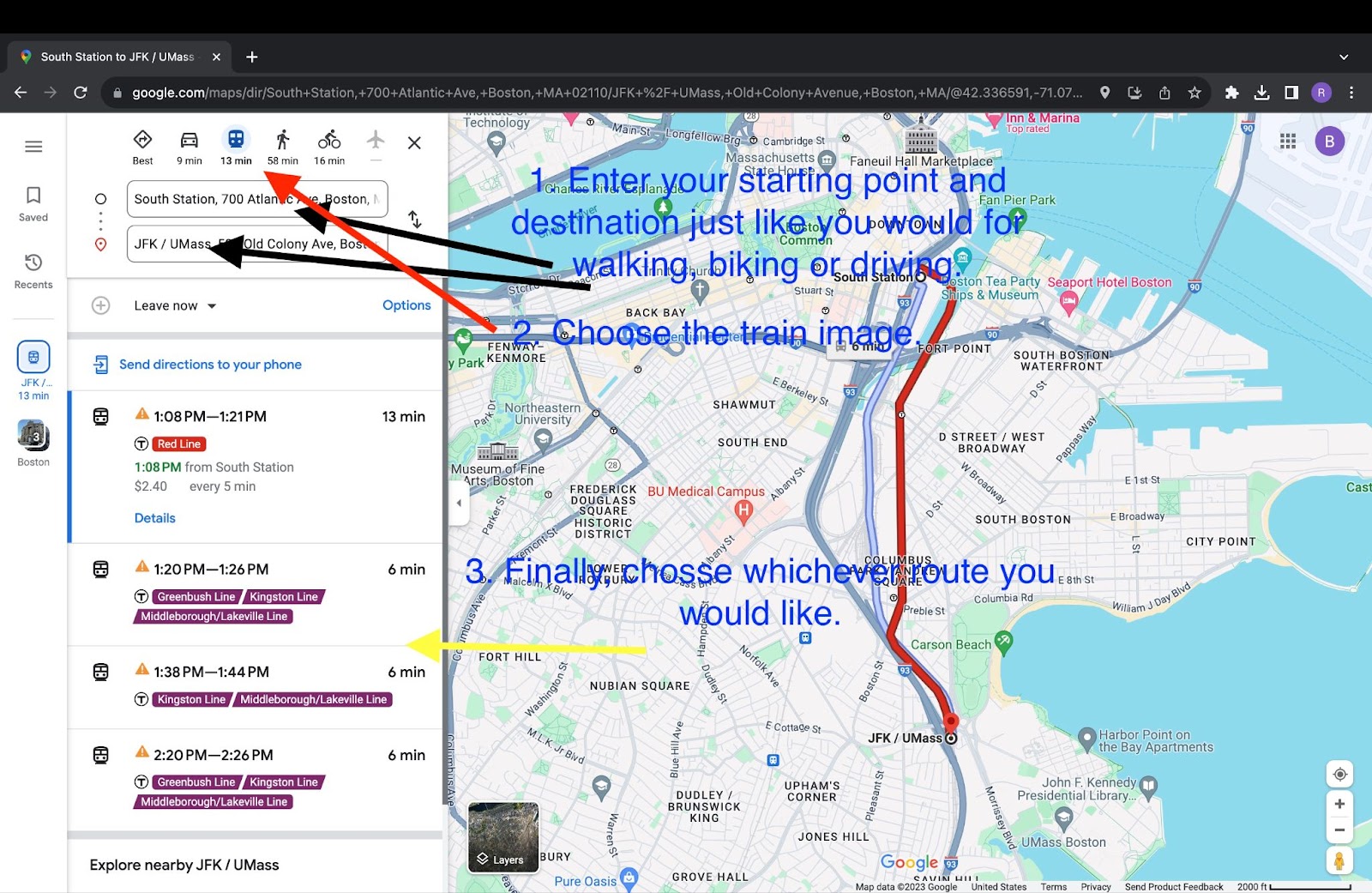Go back in the browser
Viewport: 1372px width, 893px height.
(x=21, y=93)
